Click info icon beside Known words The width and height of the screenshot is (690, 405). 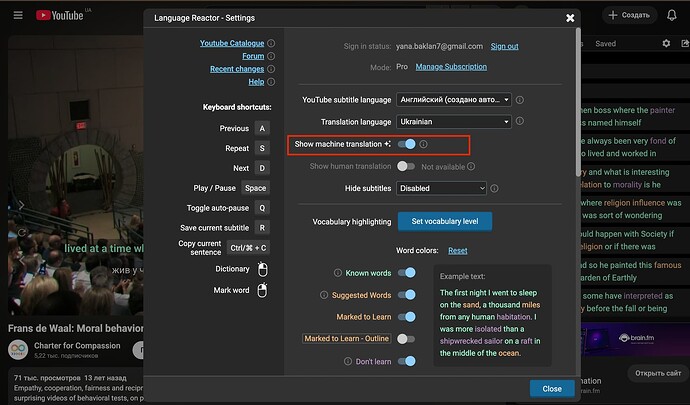(338, 273)
